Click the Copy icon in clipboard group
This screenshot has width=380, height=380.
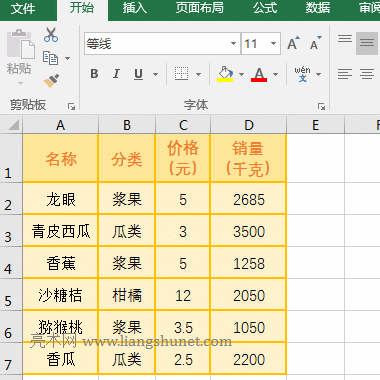[50, 58]
